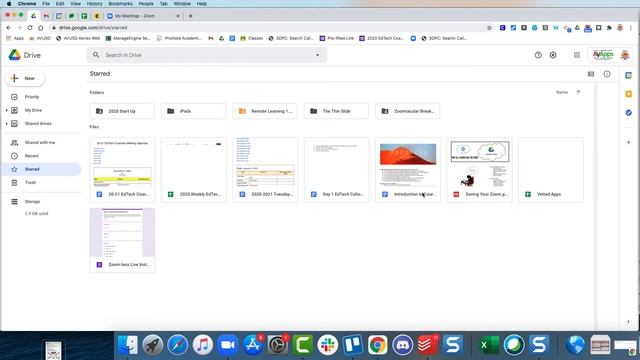Image resolution: width=640 pixels, height=360 pixels.
Task: Click the get add-ons plus icon
Action: [629, 142]
